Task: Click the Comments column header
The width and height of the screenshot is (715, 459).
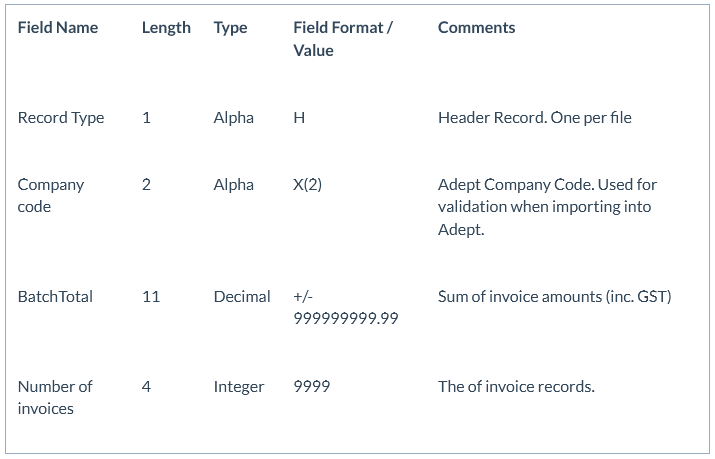Action: (477, 28)
